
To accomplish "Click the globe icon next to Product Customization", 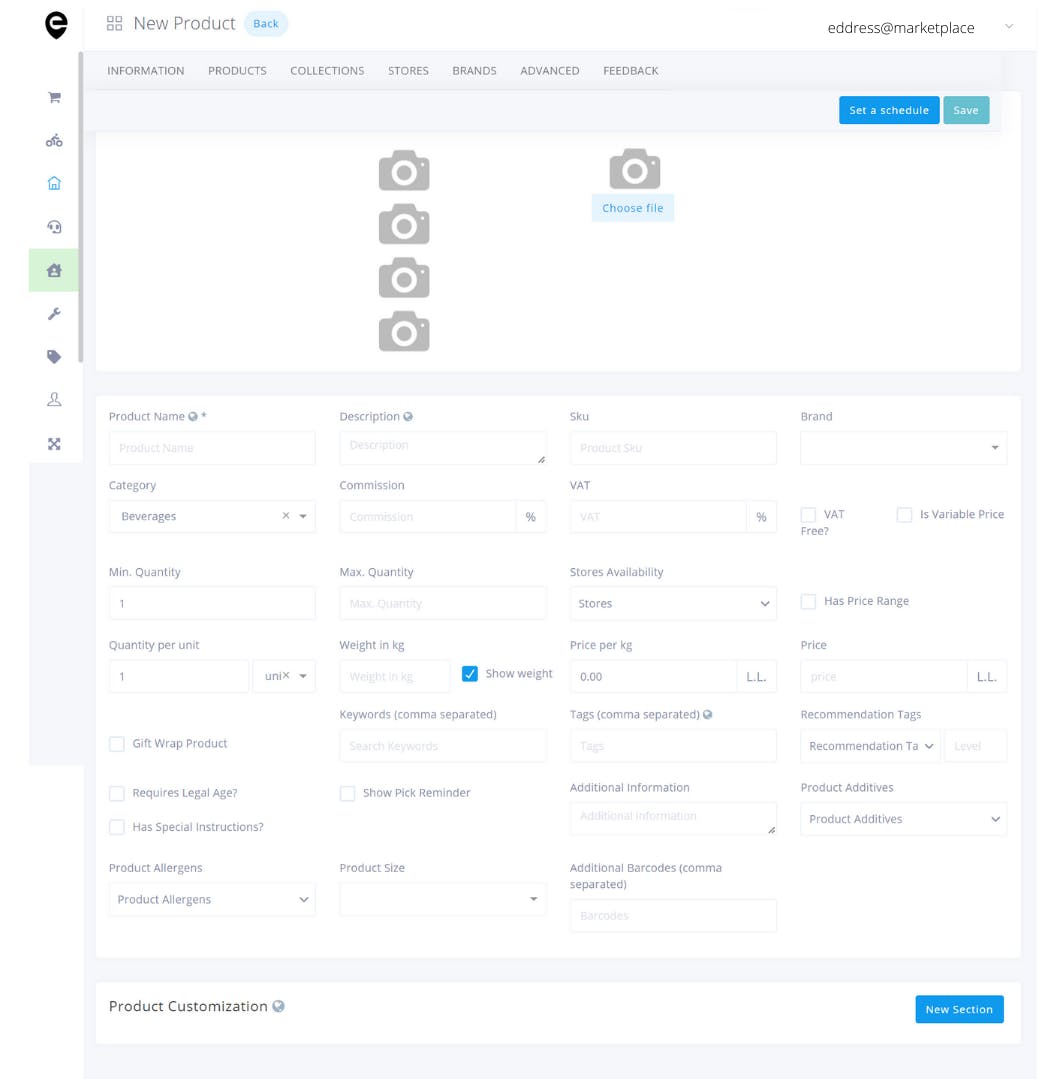I will pos(278,1006).
